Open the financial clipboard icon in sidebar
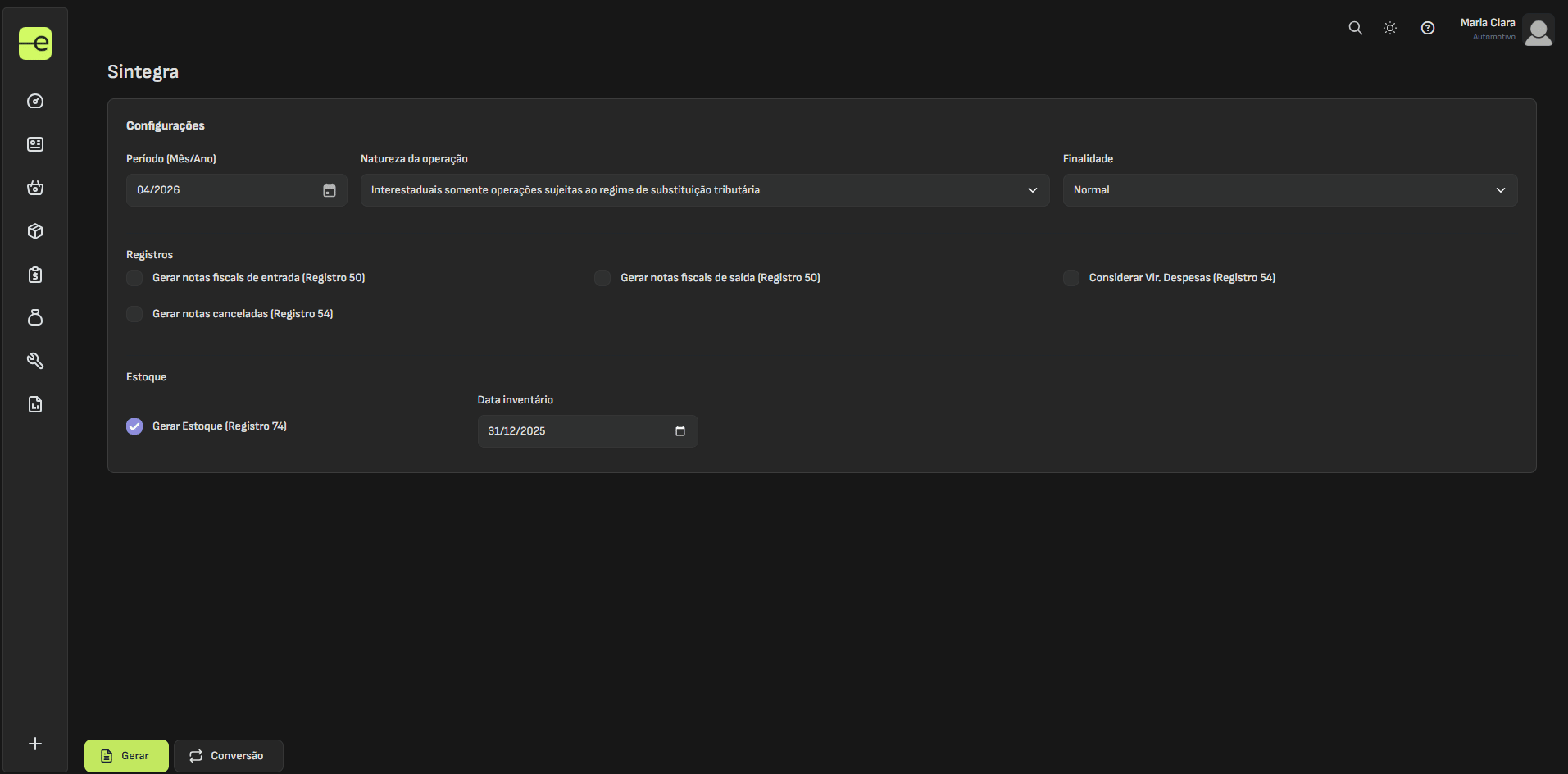1568x774 pixels. [35, 275]
